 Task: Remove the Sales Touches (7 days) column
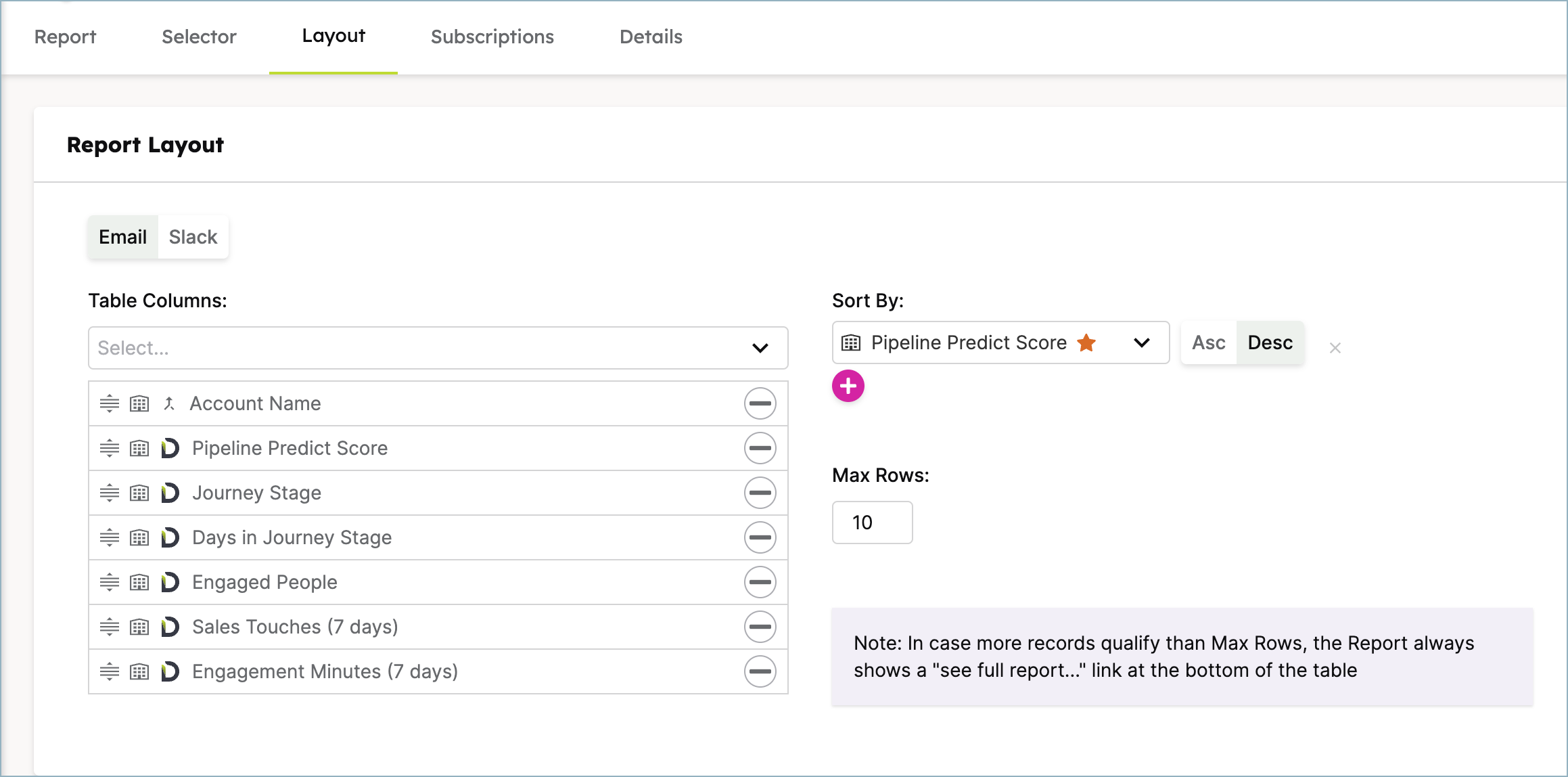(x=760, y=627)
